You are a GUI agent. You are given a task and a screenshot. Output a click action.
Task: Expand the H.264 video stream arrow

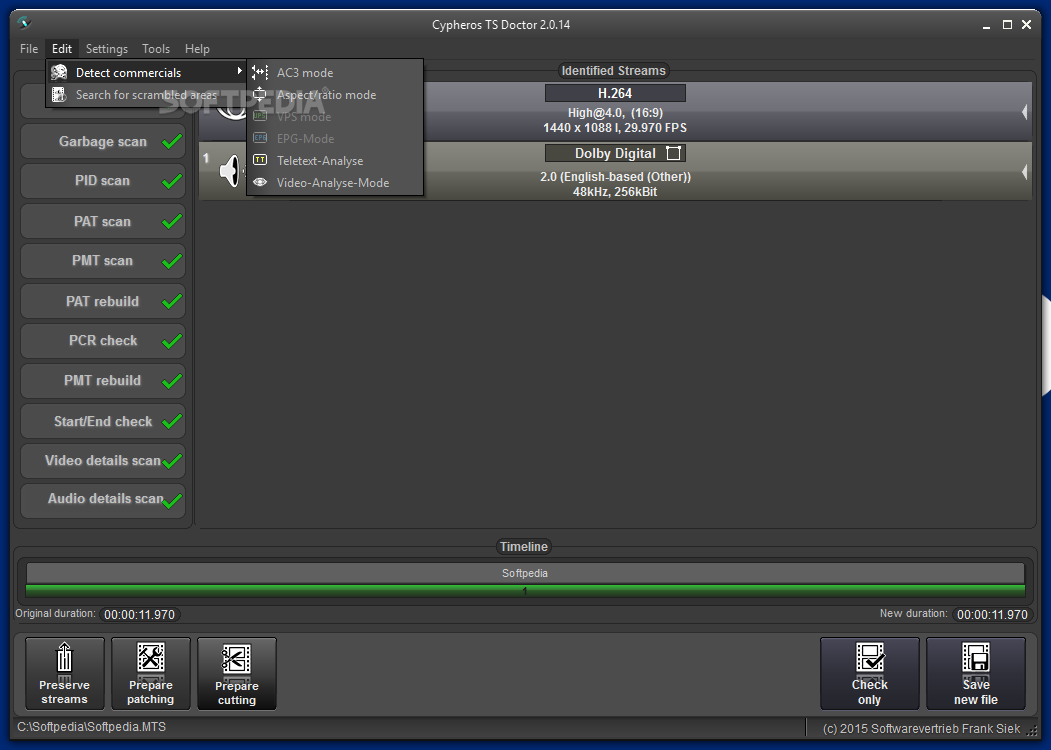pos(1024,112)
